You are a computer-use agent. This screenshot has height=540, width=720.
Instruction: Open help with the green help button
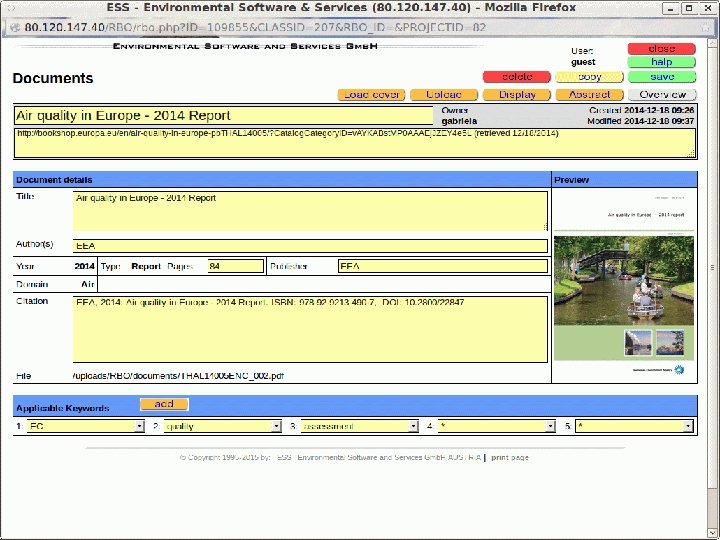point(661,62)
